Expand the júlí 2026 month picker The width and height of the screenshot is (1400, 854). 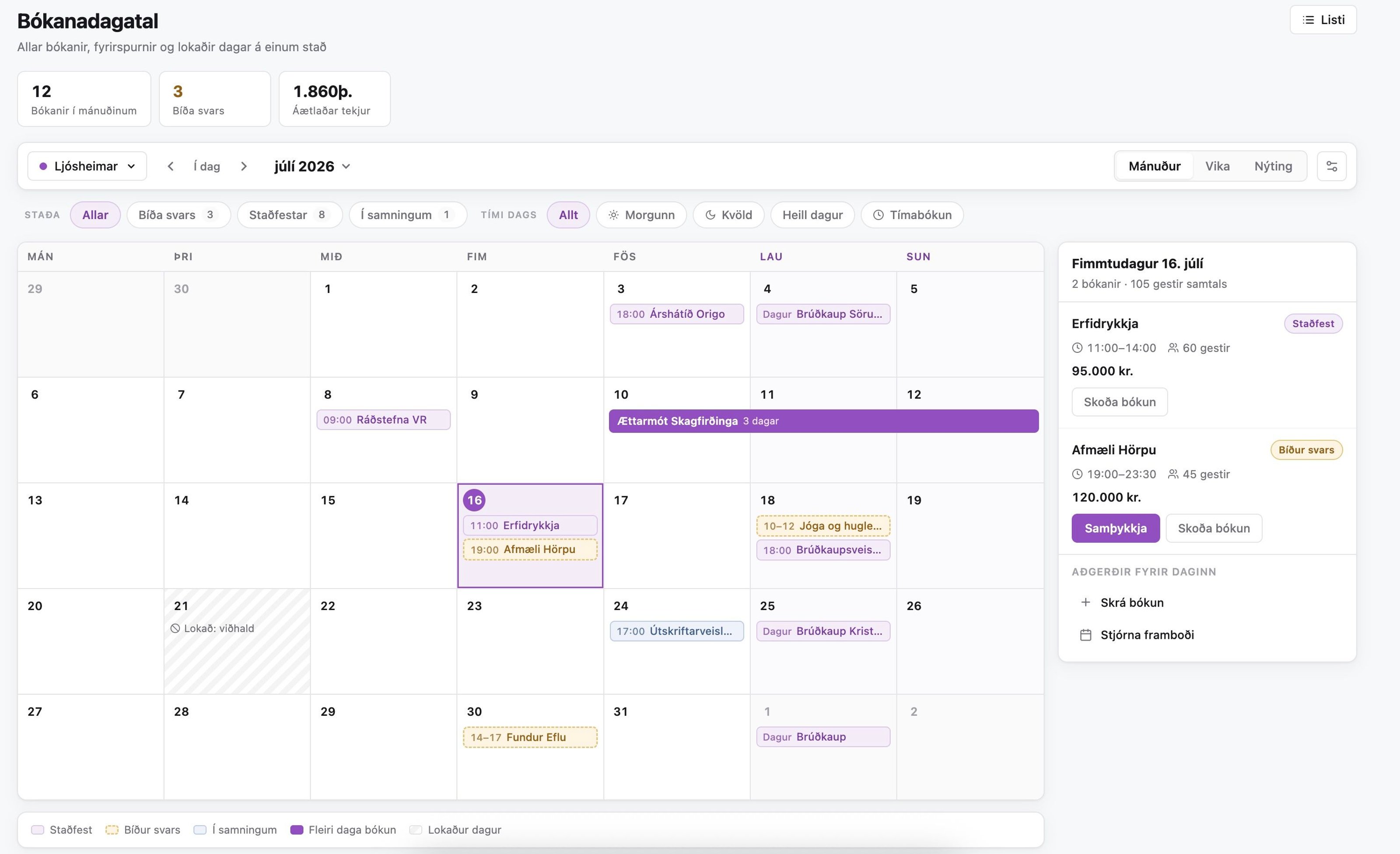[x=312, y=166]
